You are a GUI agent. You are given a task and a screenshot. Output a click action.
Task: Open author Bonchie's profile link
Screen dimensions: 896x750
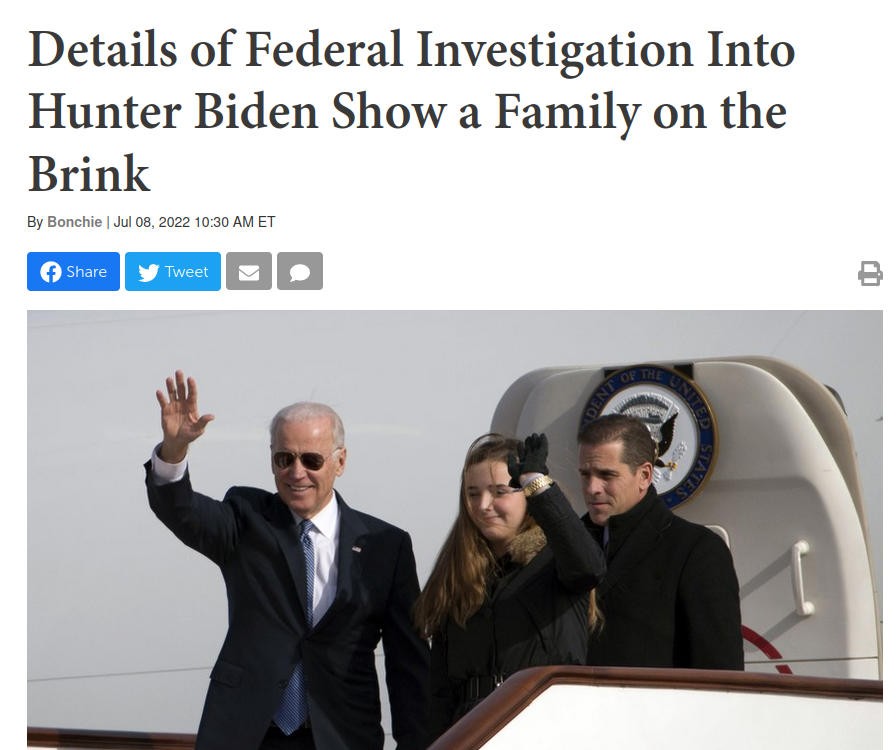[x=74, y=222]
